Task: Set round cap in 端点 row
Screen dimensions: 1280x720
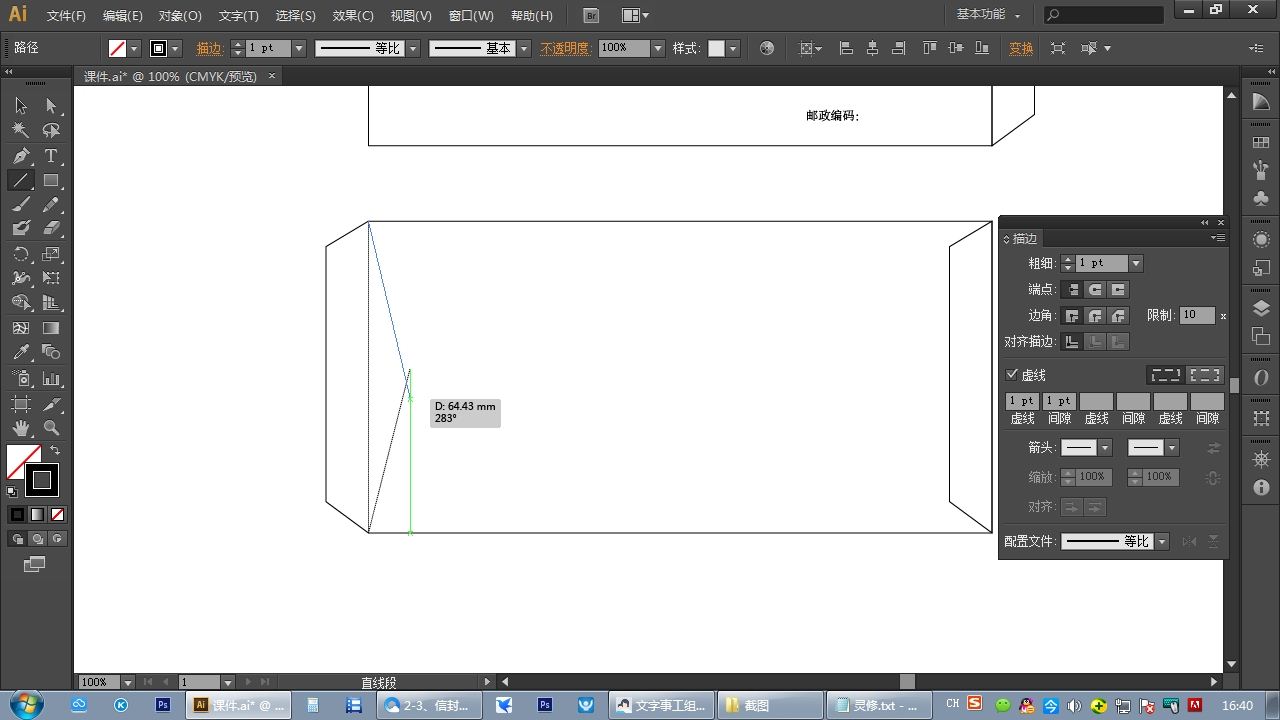Action: 1095,289
